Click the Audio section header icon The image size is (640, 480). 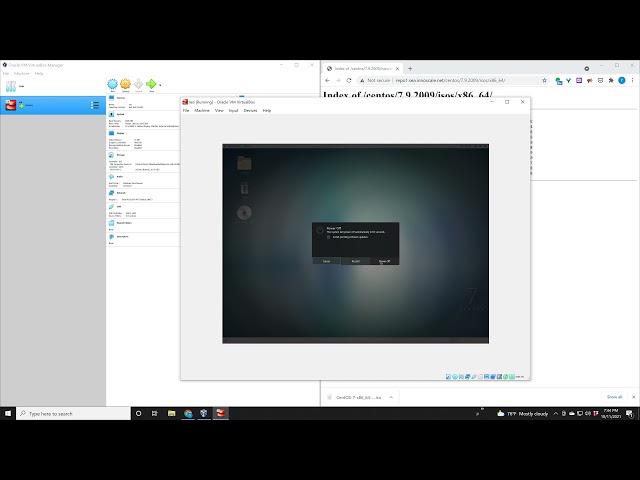(111, 176)
